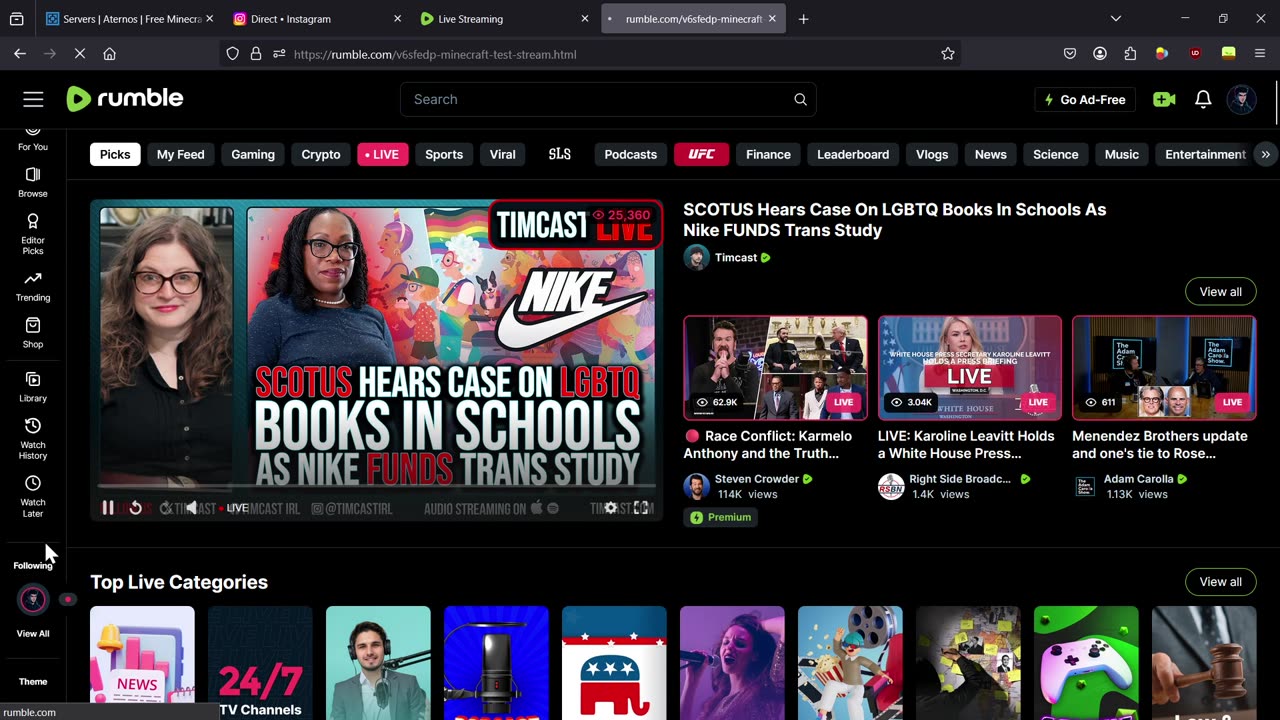Open the Steven Crowder channel link
This screenshot has height=720, width=1280.
point(757,479)
